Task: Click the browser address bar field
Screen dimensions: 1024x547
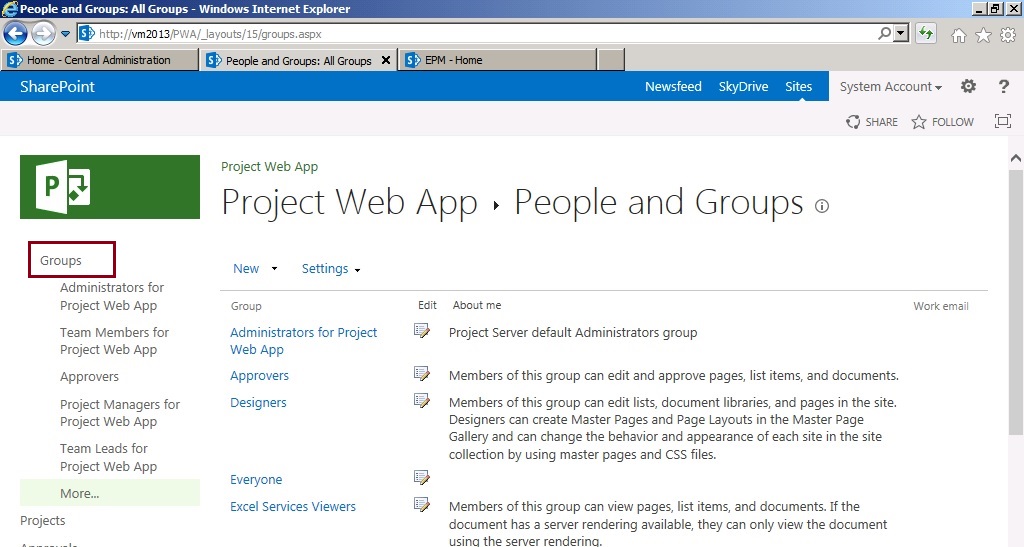Action: click(x=480, y=34)
